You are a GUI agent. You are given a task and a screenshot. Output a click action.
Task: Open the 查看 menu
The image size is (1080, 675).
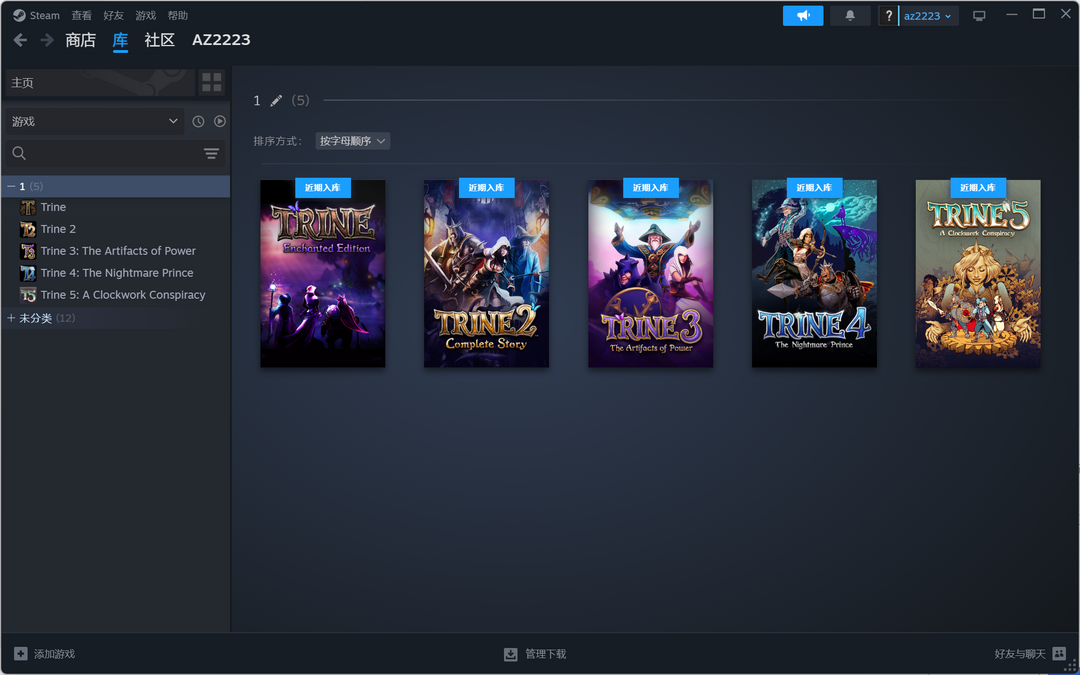point(81,16)
